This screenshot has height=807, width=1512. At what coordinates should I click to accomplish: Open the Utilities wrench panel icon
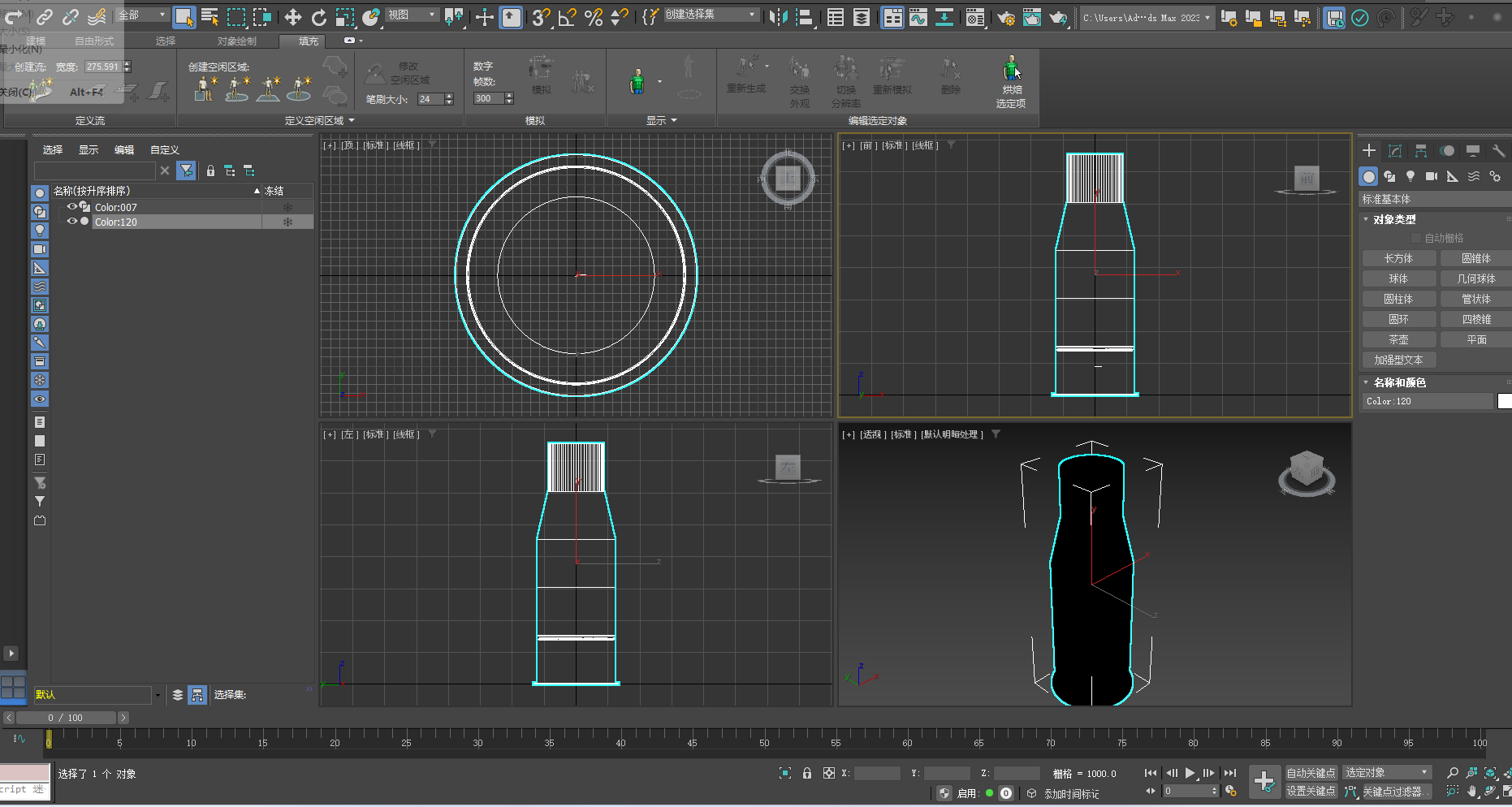point(1499,151)
